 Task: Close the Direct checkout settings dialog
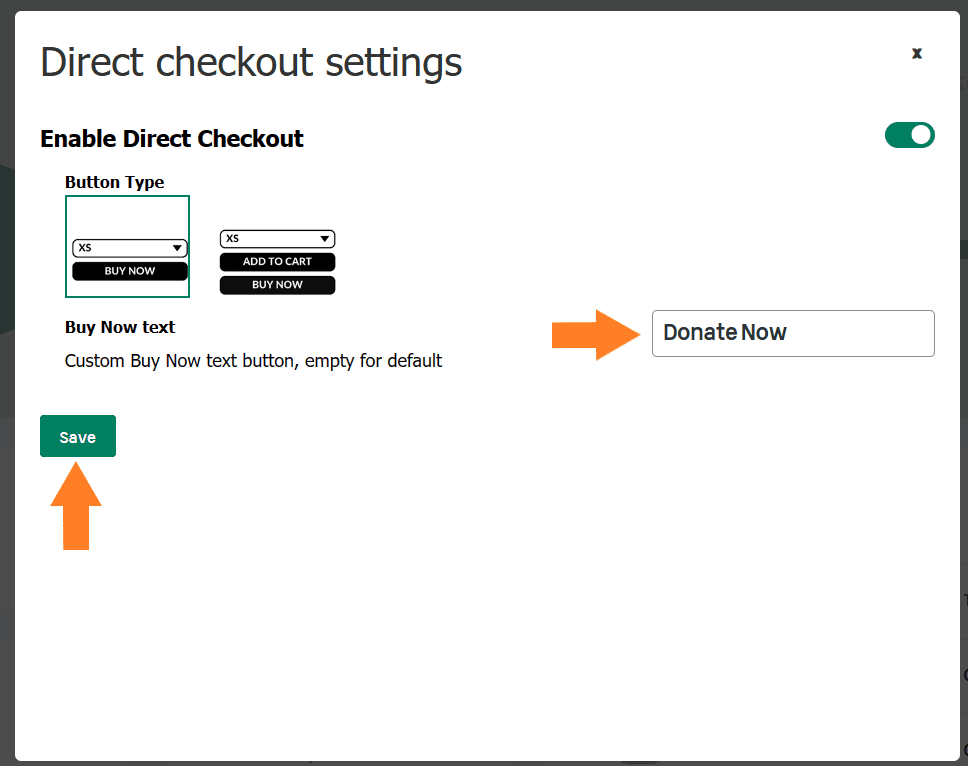(917, 54)
